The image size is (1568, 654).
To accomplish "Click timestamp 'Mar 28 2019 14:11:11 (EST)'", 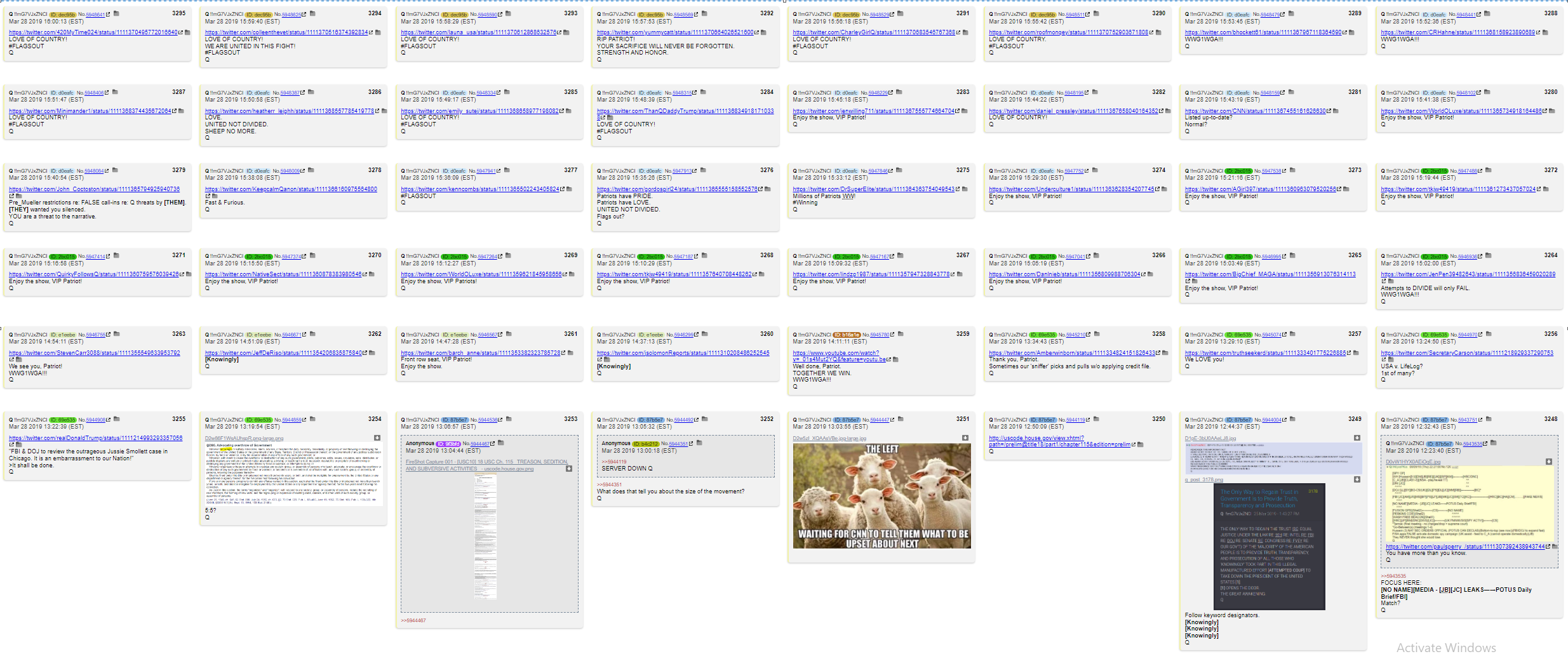I will click(x=830, y=342).
